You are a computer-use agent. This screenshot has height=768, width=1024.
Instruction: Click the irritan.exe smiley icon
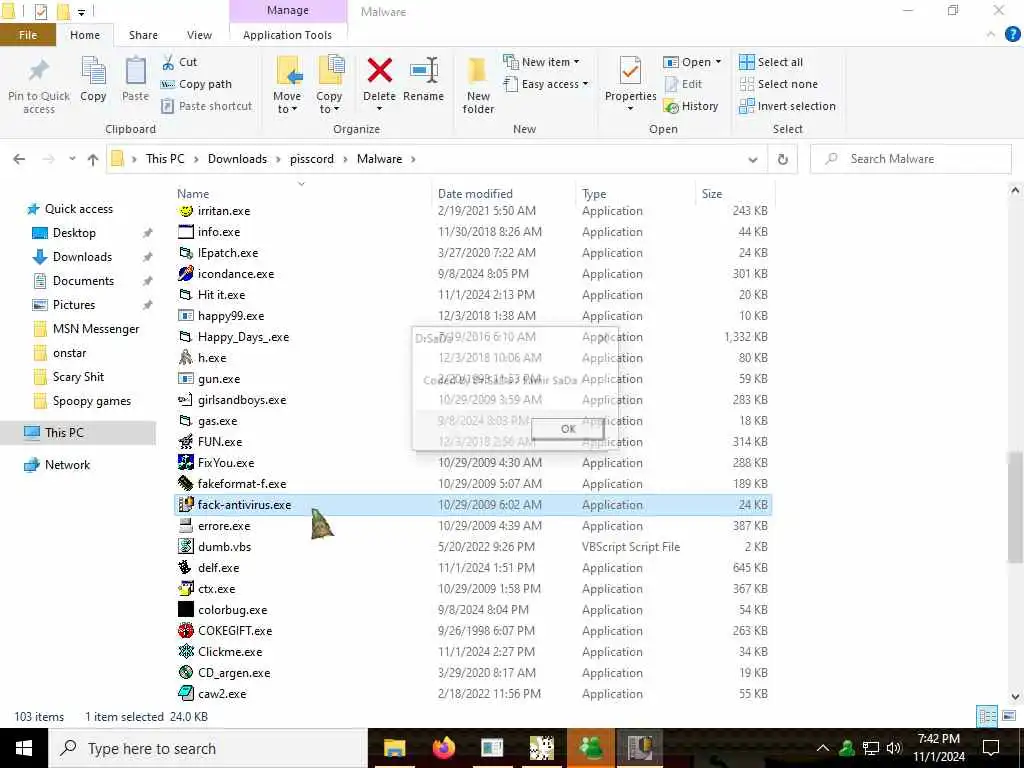[x=186, y=211]
